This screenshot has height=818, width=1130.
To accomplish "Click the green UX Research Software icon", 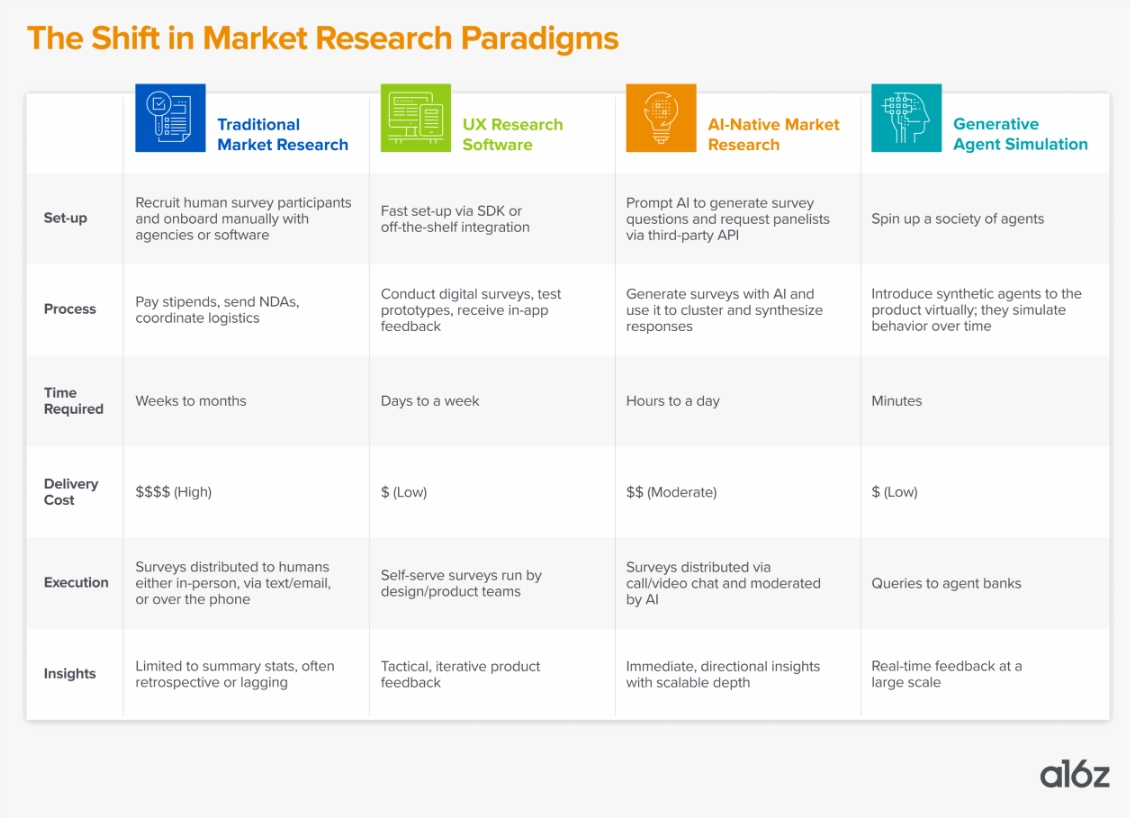I will click(x=416, y=118).
